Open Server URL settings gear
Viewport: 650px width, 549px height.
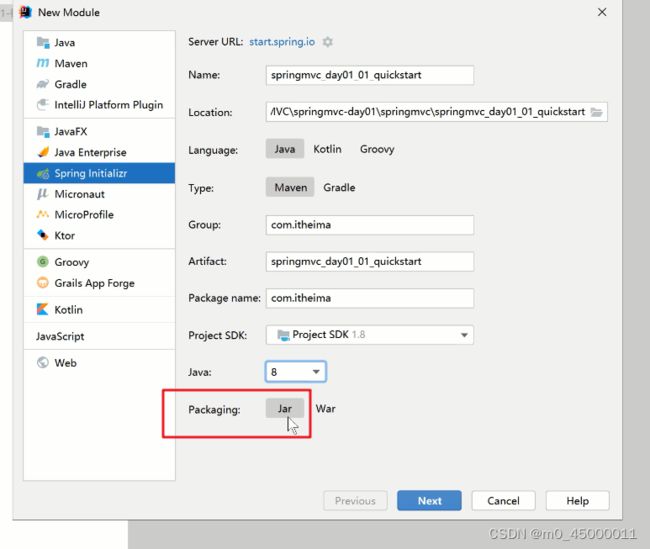point(328,42)
